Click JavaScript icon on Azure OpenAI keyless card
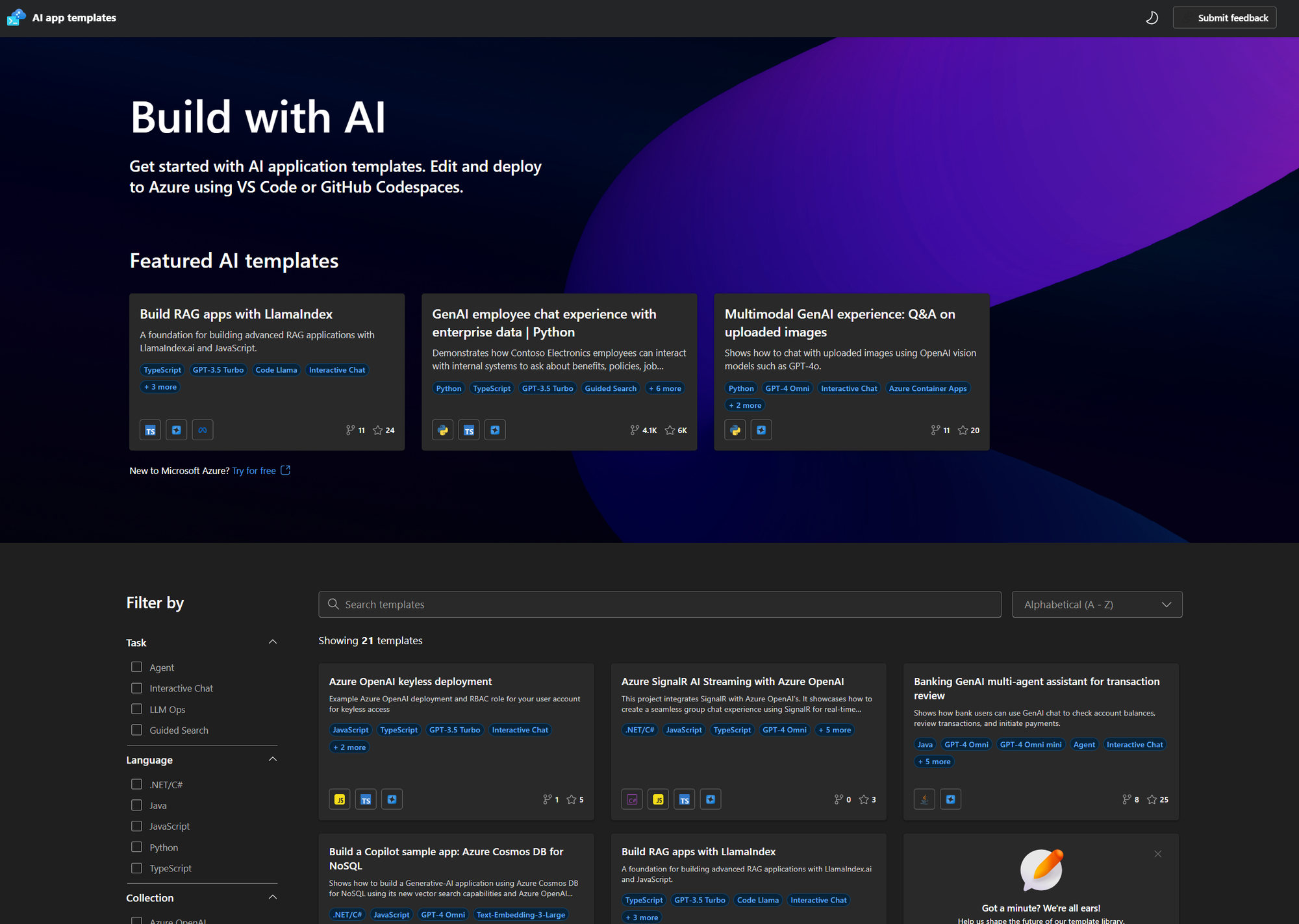Screen dimensions: 1299x924 340,799
